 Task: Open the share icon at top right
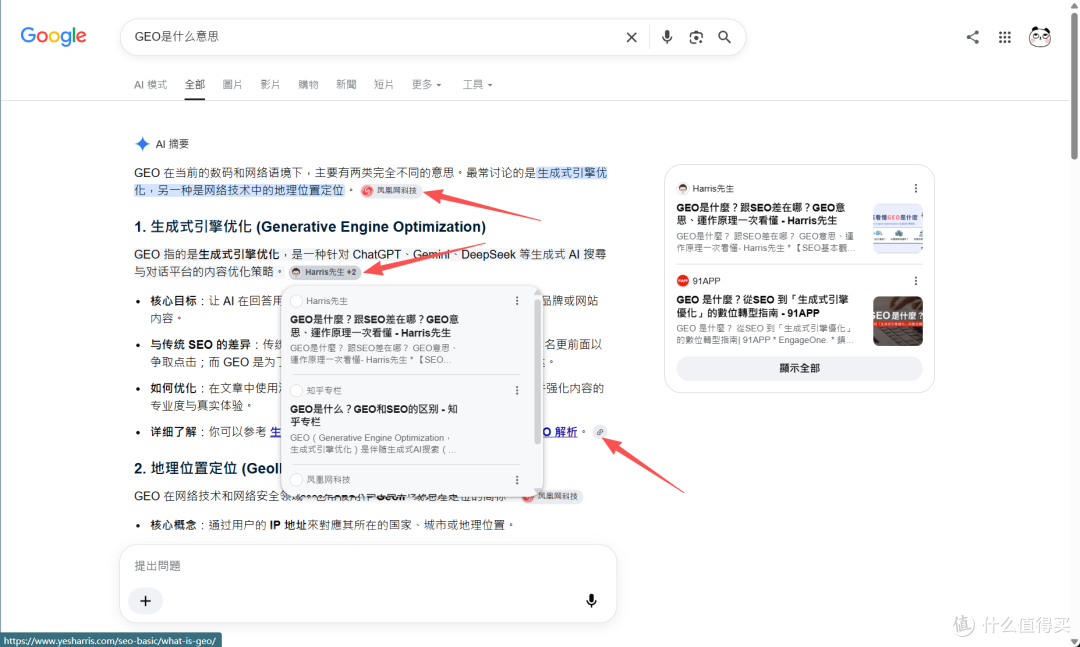(x=973, y=37)
